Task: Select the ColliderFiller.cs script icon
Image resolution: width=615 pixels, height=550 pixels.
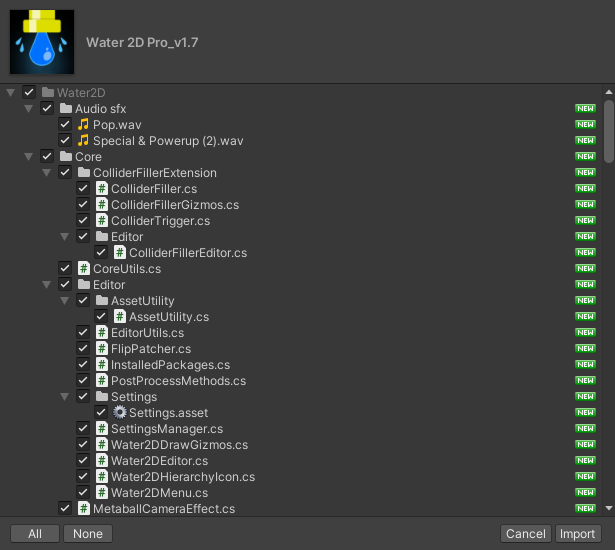Action: click(x=102, y=189)
